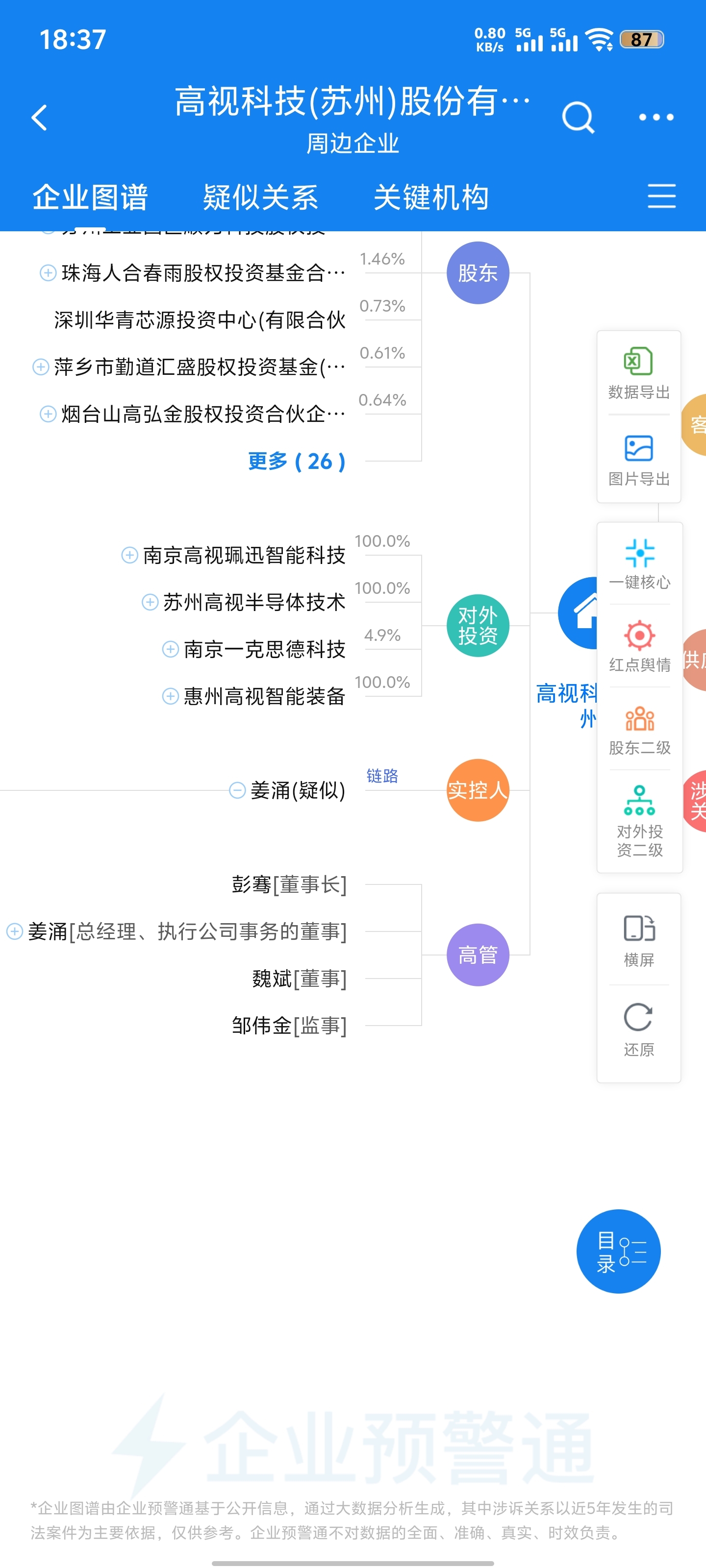The width and height of the screenshot is (706, 1568).
Task: Switch to 关键机构 tab
Action: tap(431, 197)
